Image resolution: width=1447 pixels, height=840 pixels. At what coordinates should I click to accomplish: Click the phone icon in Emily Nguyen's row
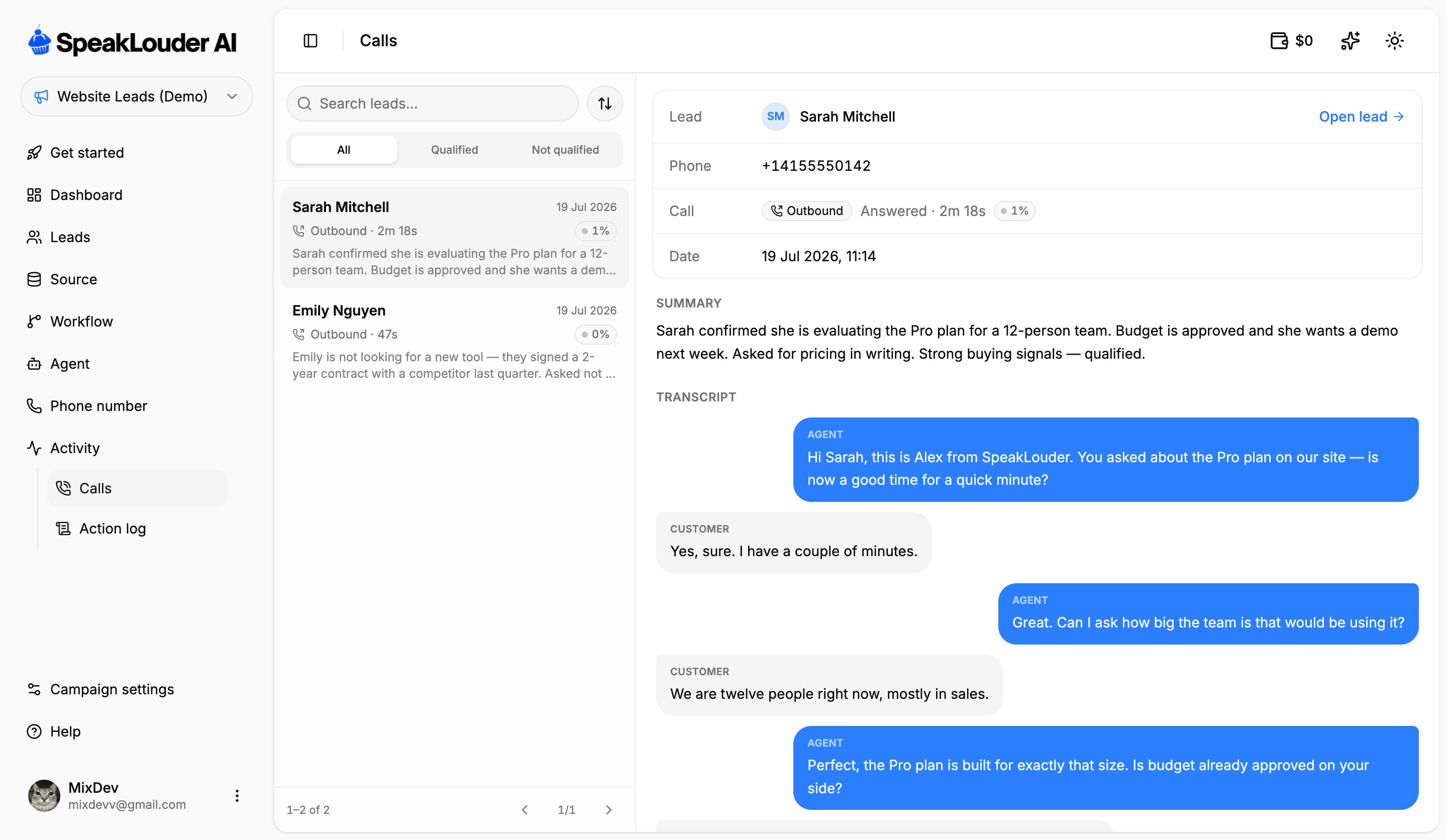click(298, 334)
